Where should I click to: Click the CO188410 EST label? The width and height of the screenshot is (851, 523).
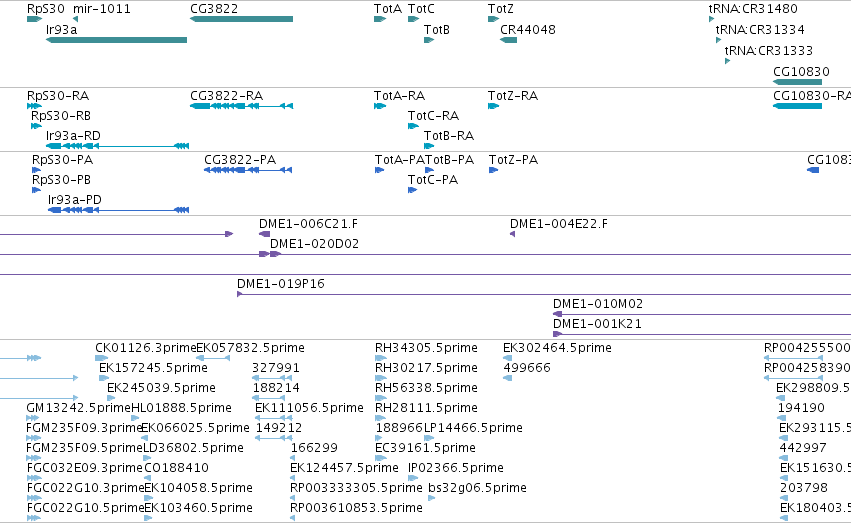coord(176,468)
